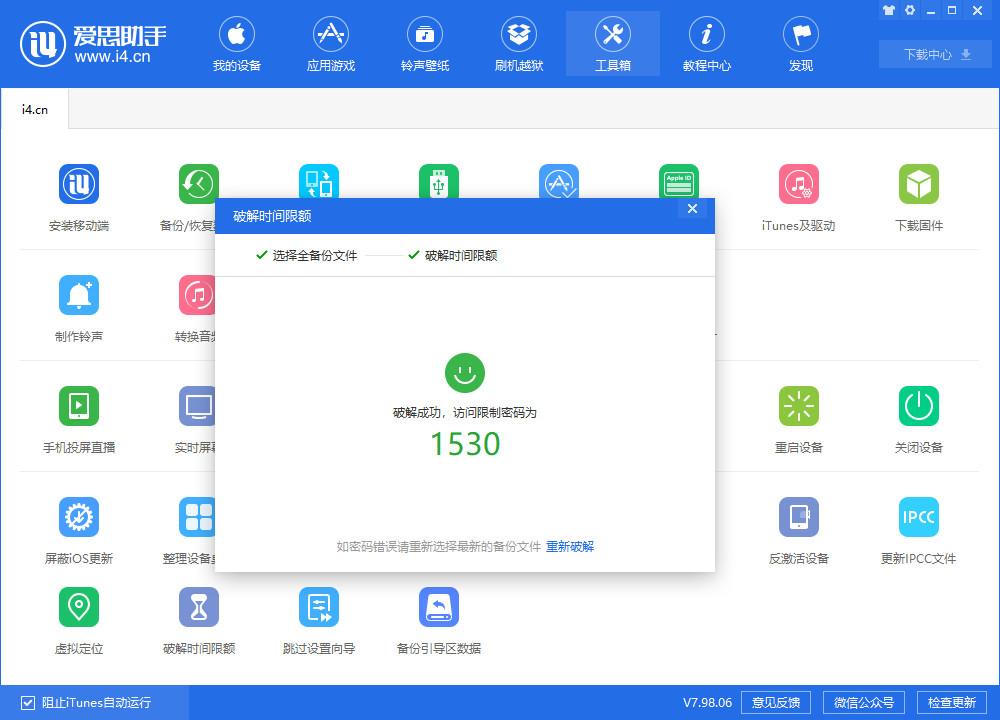
Task: Switch to the 教程中心 section
Action: pyautogui.click(x=706, y=43)
